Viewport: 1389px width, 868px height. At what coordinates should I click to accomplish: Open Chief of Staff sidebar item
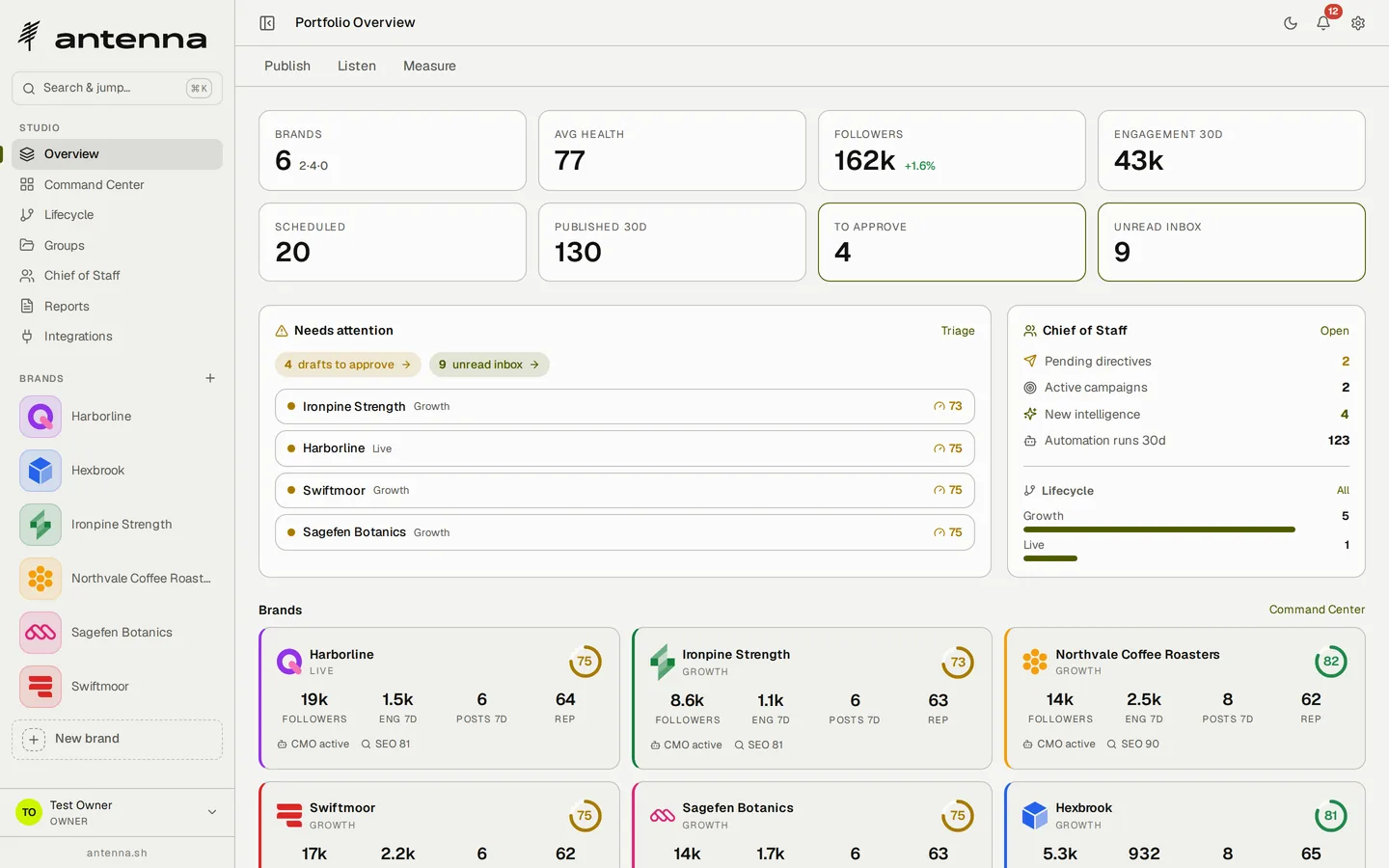pos(117,276)
